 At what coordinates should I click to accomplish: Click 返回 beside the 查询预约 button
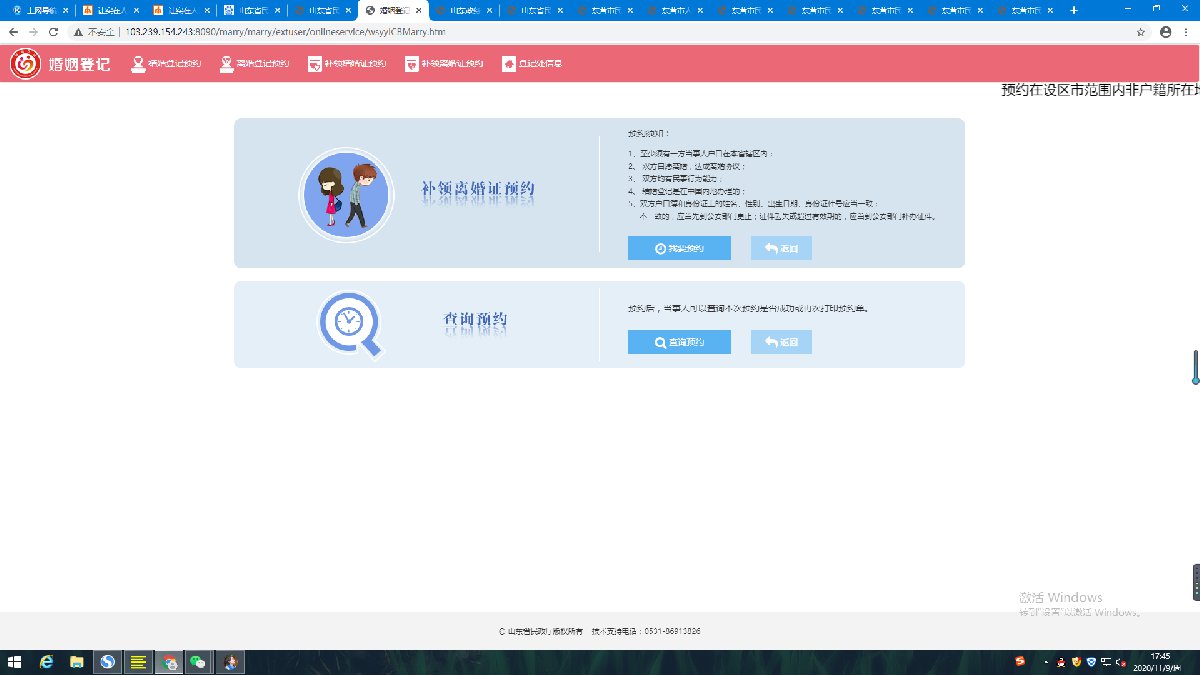pyautogui.click(x=781, y=342)
